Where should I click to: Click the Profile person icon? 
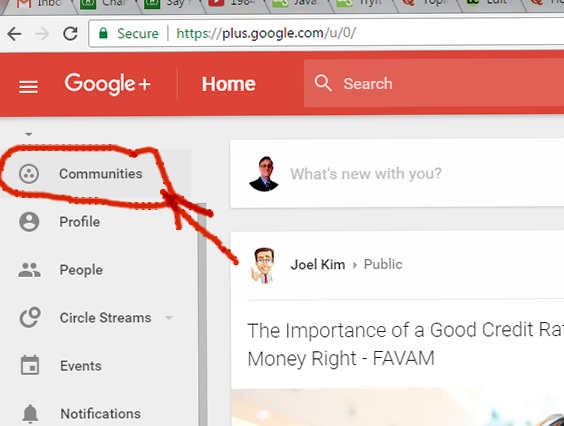coord(29,222)
